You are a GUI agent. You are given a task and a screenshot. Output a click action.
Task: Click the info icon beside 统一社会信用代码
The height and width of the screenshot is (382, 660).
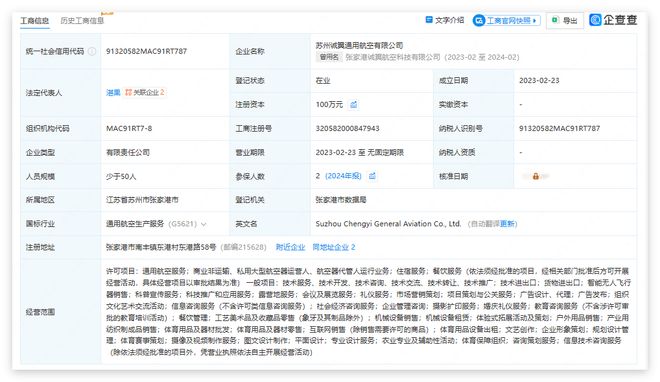[x=92, y=51]
